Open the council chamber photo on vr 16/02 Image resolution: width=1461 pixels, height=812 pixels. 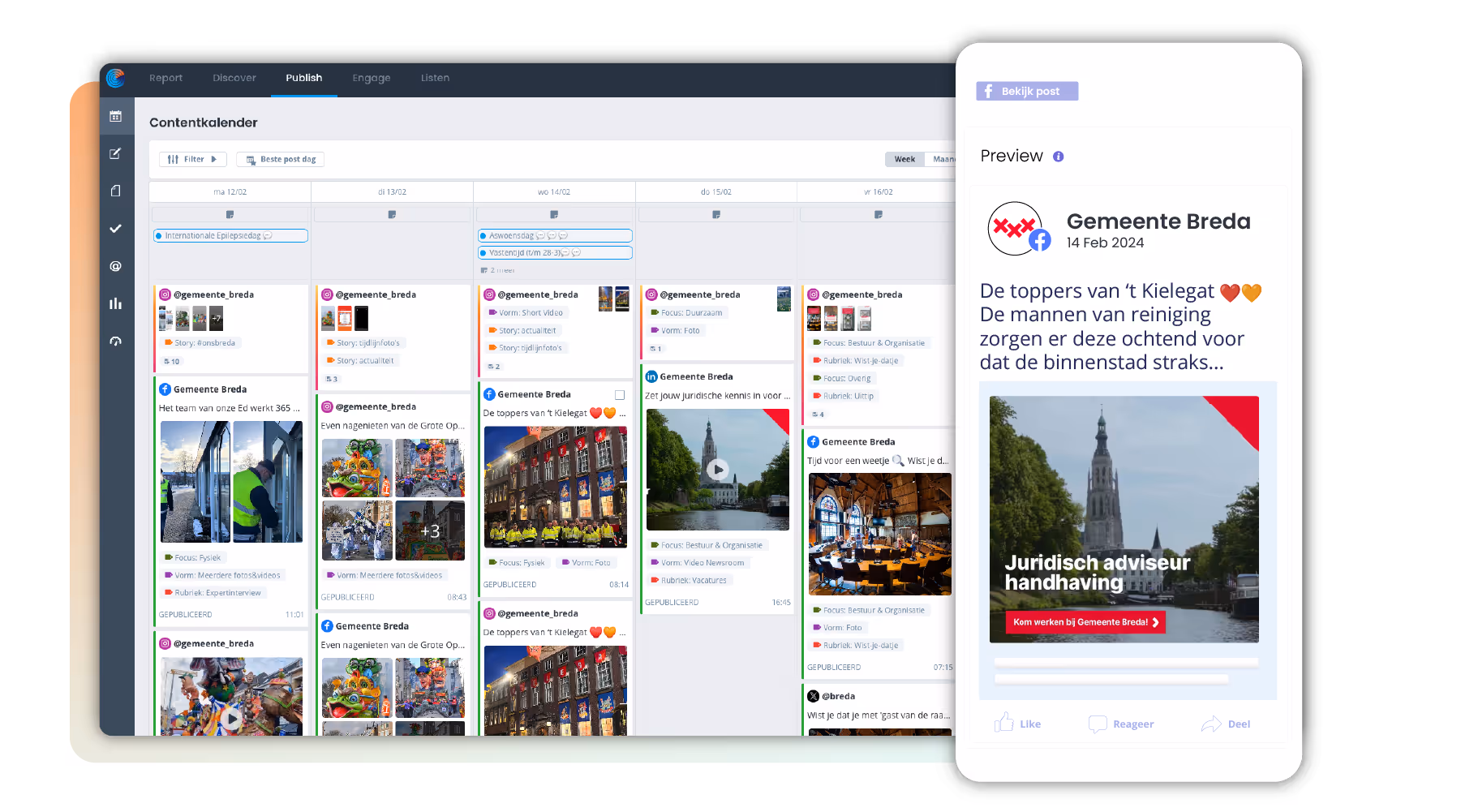(880, 534)
